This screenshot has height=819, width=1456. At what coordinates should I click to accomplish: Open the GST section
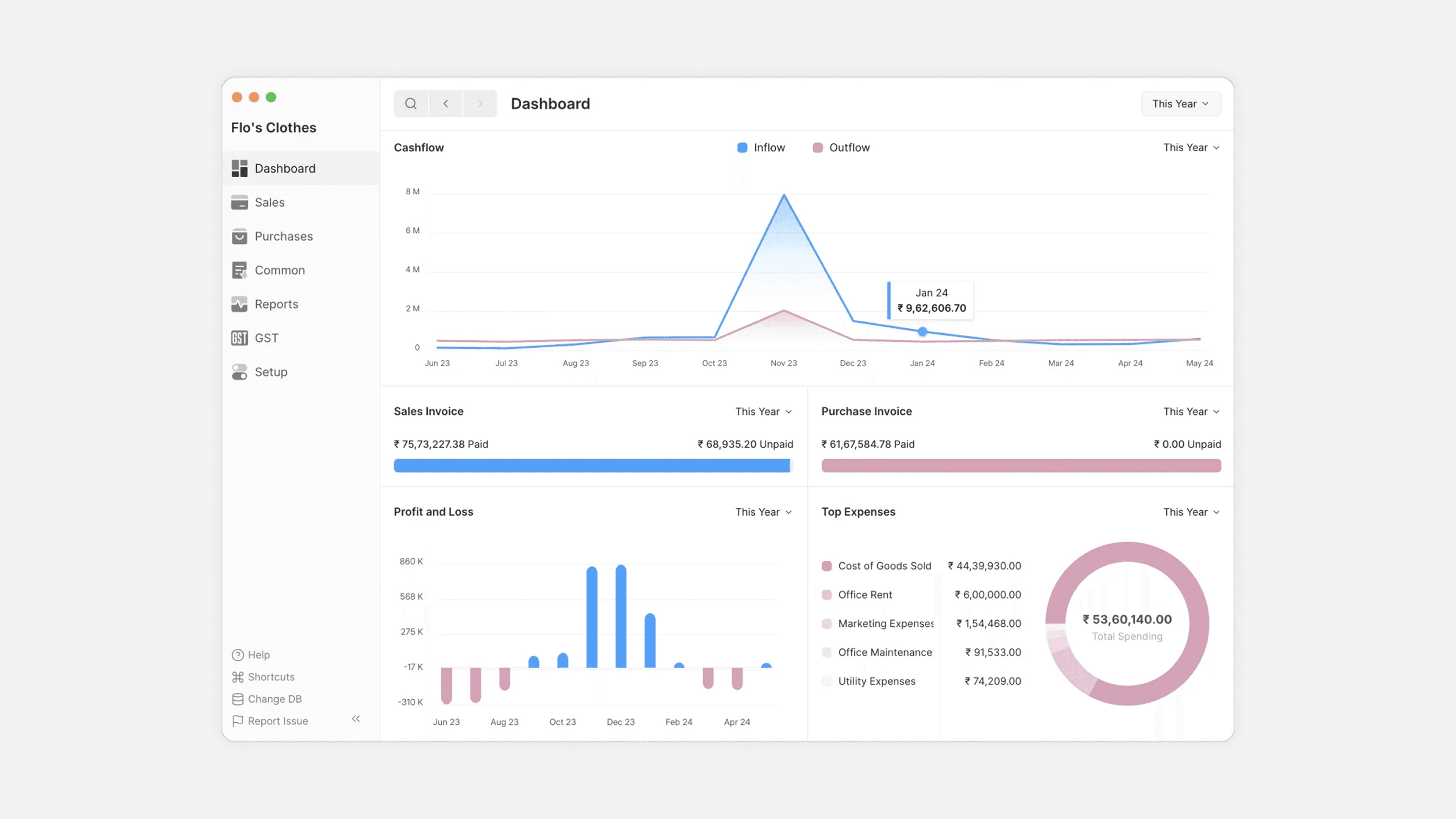(301, 338)
